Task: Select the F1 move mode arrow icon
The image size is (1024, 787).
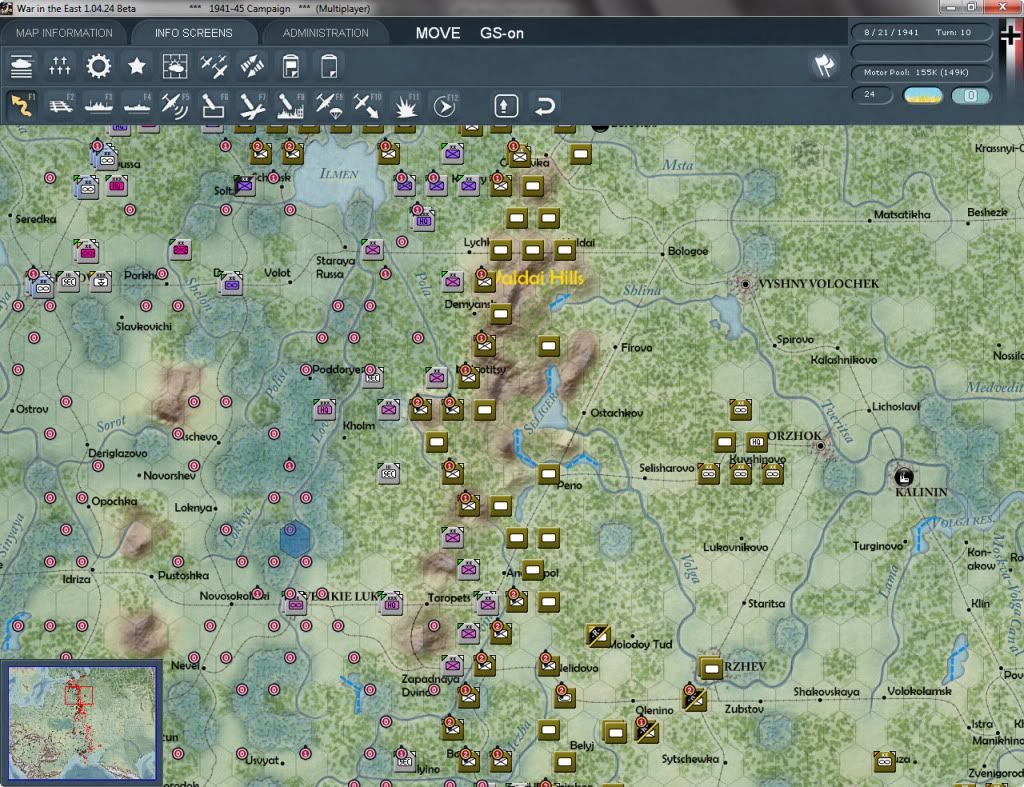Action: tap(22, 106)
